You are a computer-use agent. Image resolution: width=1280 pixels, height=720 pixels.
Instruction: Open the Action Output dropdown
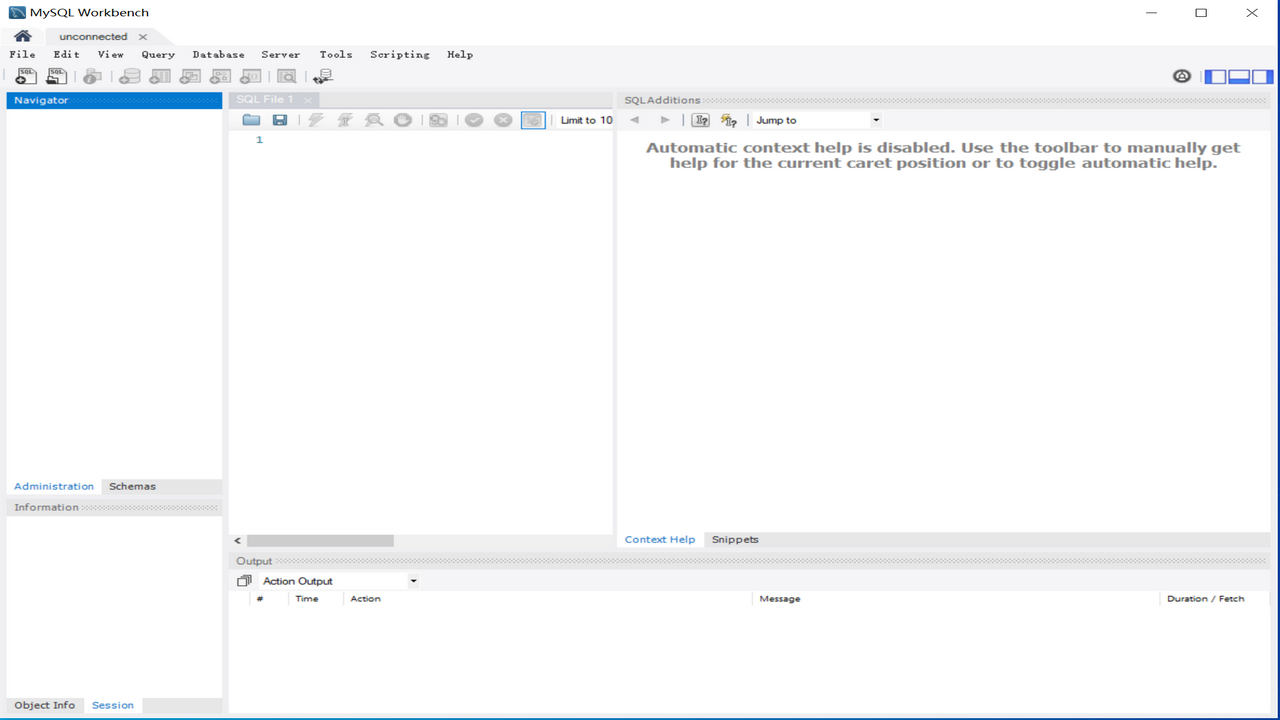413,580
